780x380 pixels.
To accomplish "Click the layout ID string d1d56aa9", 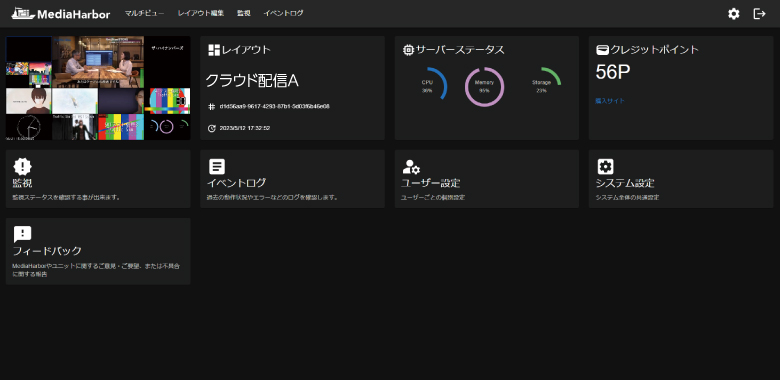I will [275, 106].
